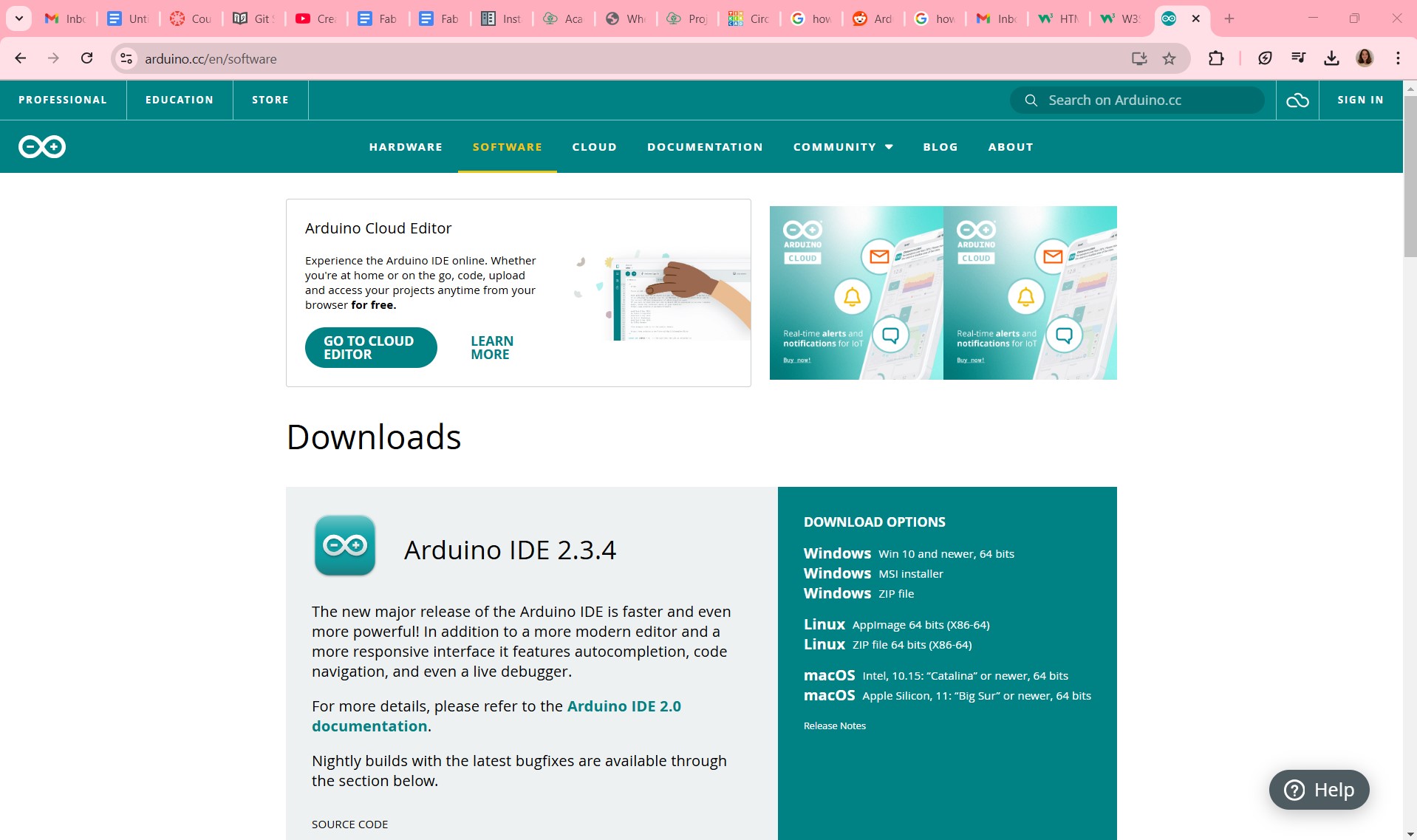Open the Documentation menu item
Viewport: 1417px width, 840px height.
pos(705,147)
